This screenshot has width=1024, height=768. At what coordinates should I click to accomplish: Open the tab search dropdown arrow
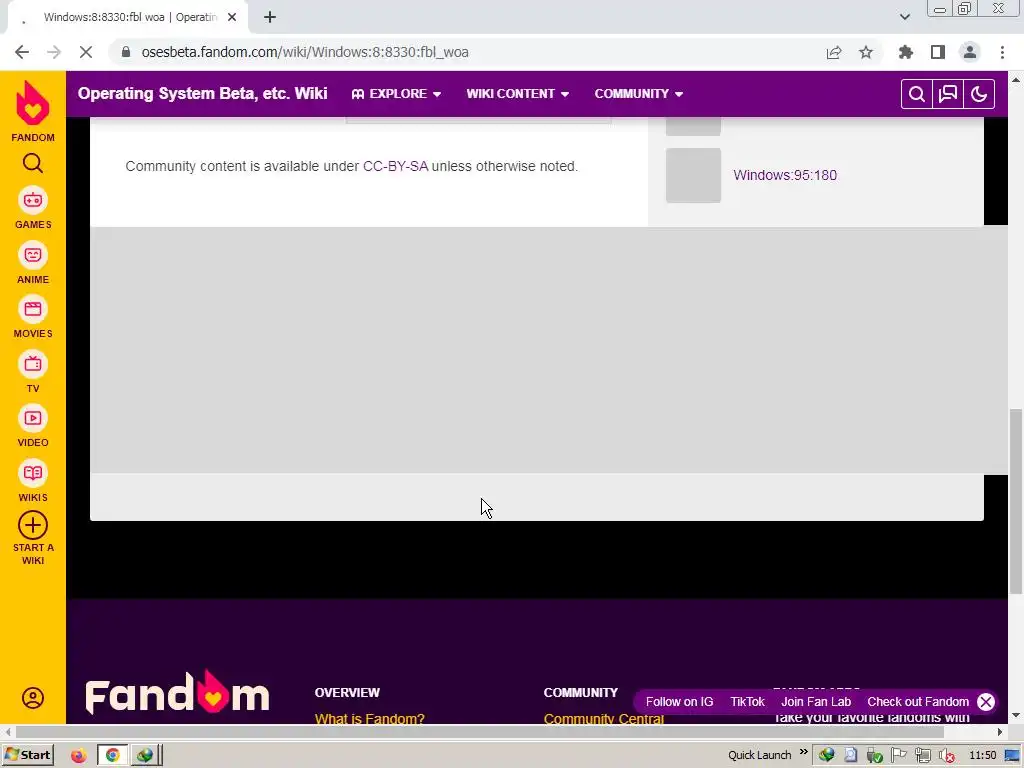click(x=904, y=17)
